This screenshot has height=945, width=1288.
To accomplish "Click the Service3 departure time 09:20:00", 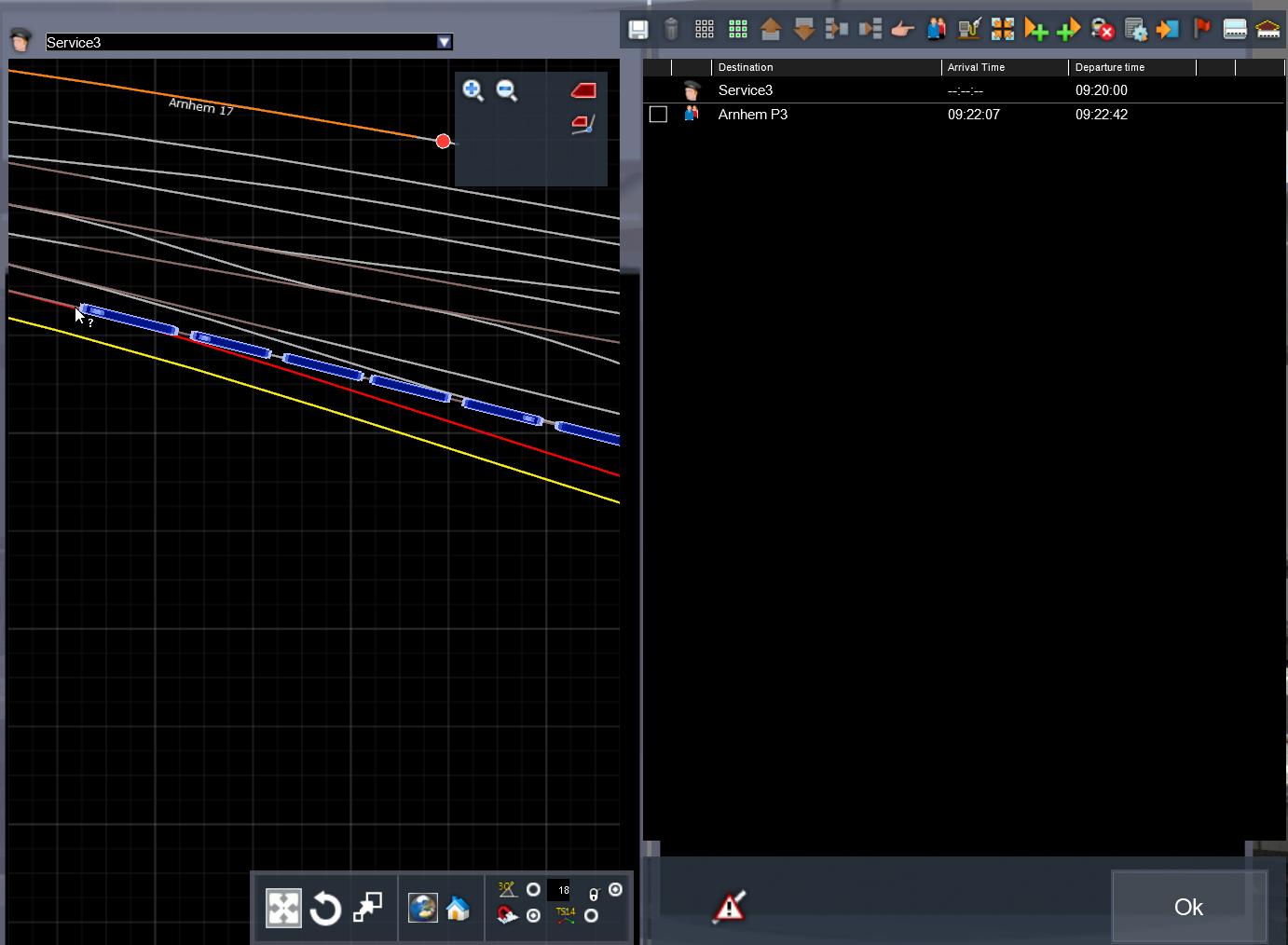I will coord(1101,90).
